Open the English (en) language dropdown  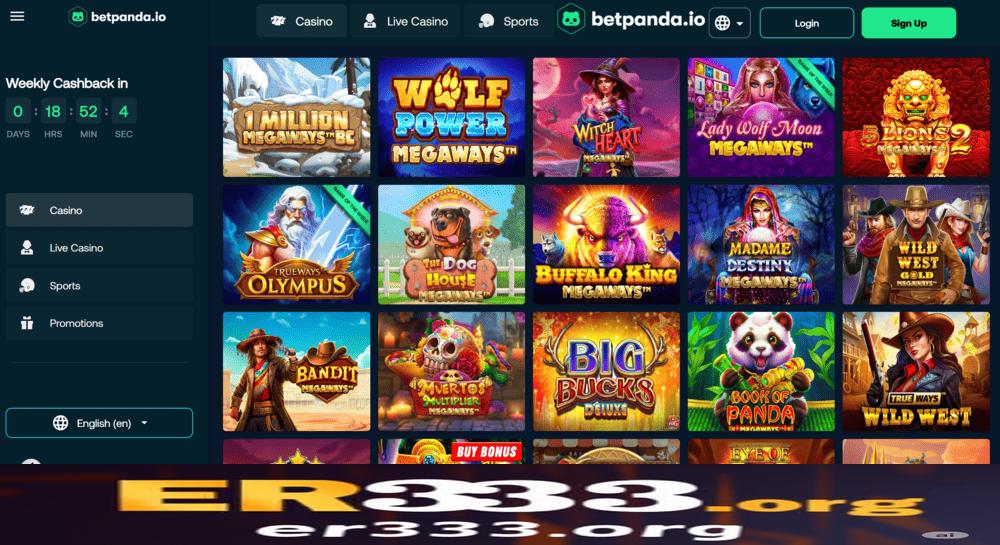(99, 423)
